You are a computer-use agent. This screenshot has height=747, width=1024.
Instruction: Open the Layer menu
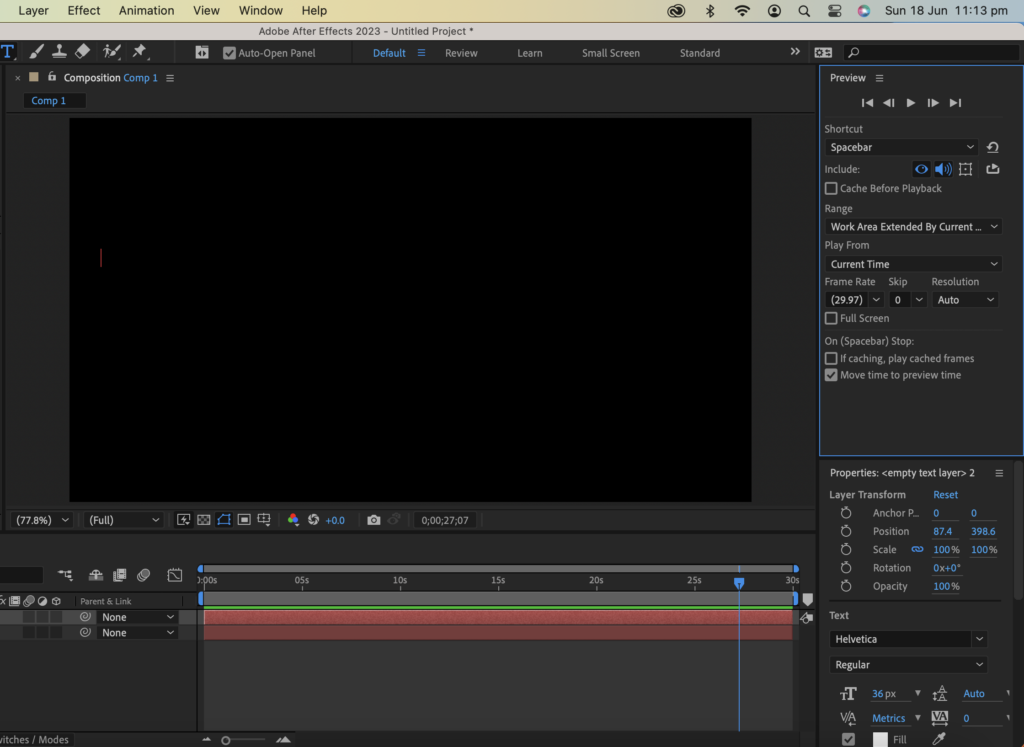click(x=33, y=10)
